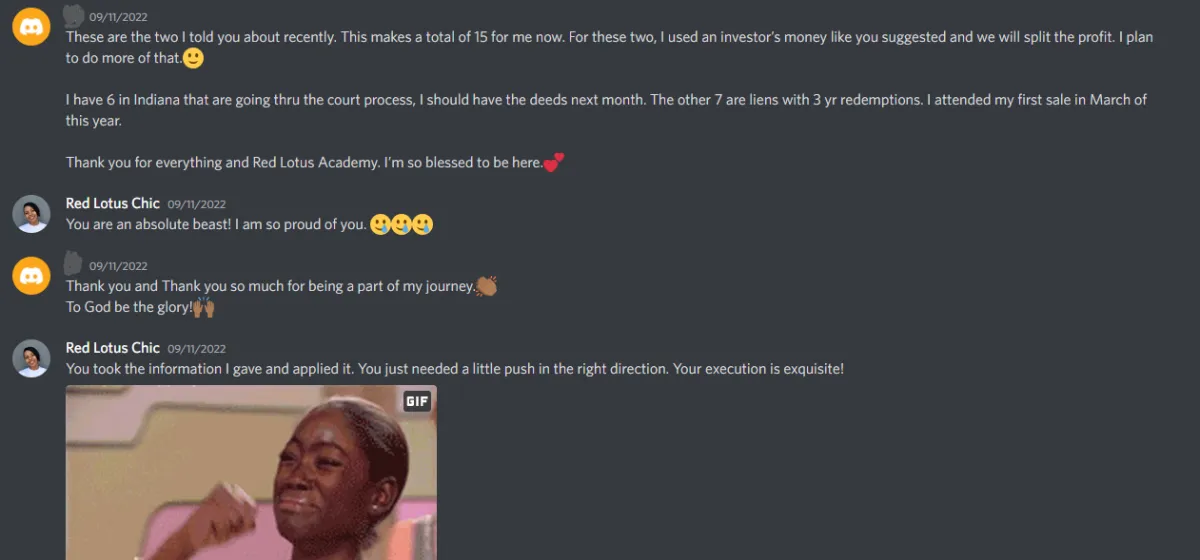Click Red Lotus Chic's avatar above the GIF
Screen dimensions: 1200x560
coord(32,357)
